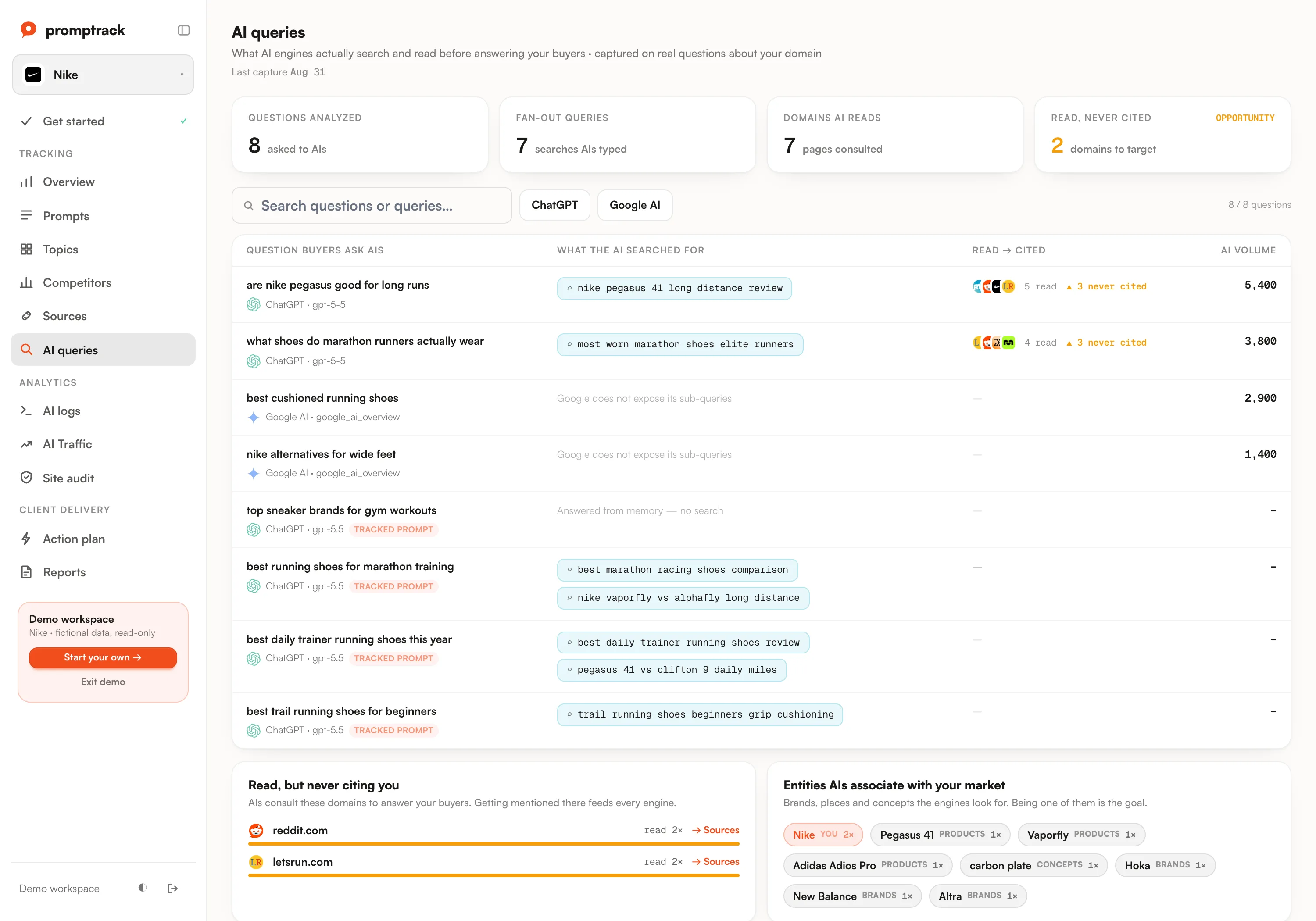Go to Overview page

tap(103, 182)
